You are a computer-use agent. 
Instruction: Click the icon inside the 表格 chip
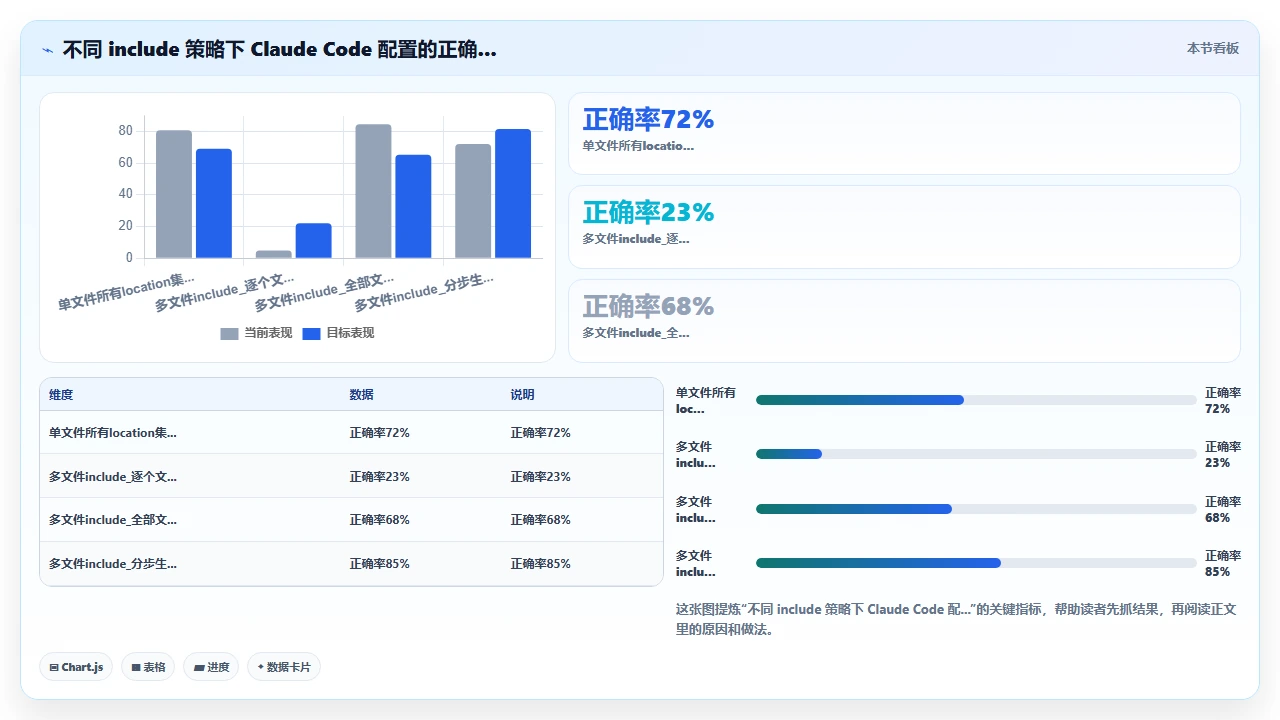click(x=136, y=667)
